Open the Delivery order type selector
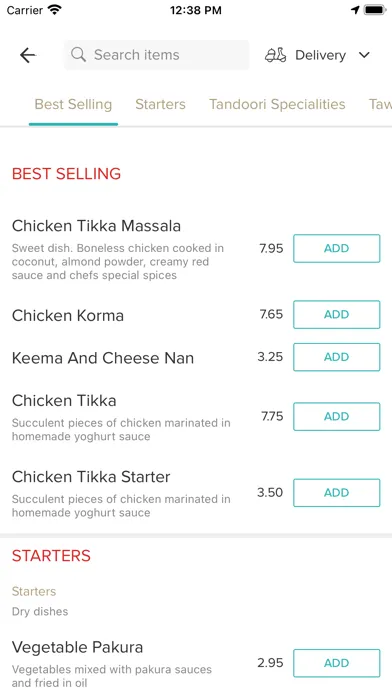Image resolution: width=392 pixels, height=696 pixels. [317, 55]
